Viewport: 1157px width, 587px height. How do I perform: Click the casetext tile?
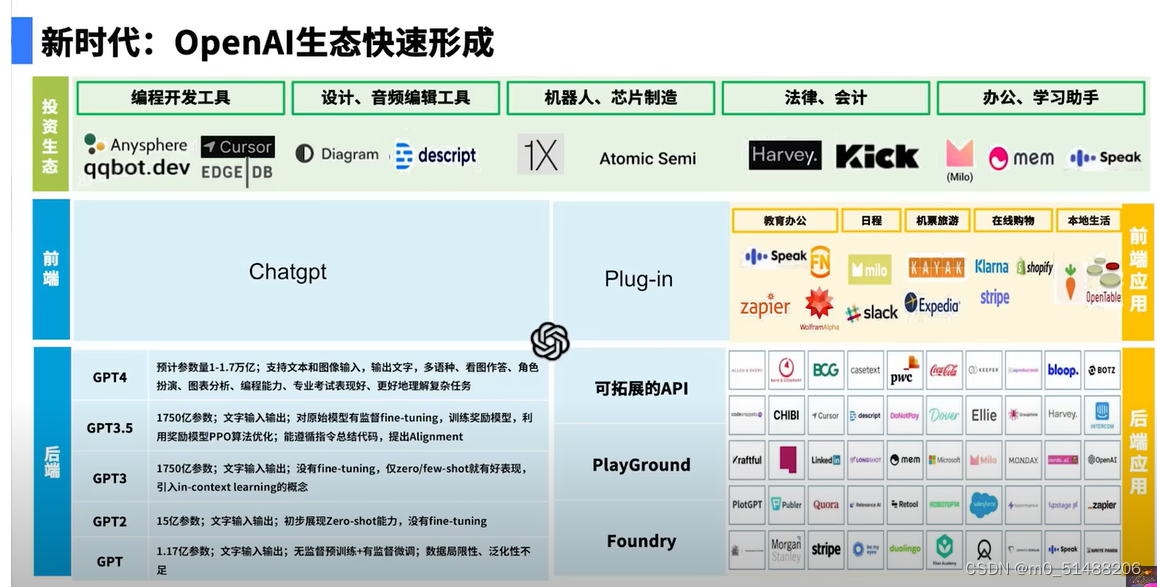[x=865, y=370]
